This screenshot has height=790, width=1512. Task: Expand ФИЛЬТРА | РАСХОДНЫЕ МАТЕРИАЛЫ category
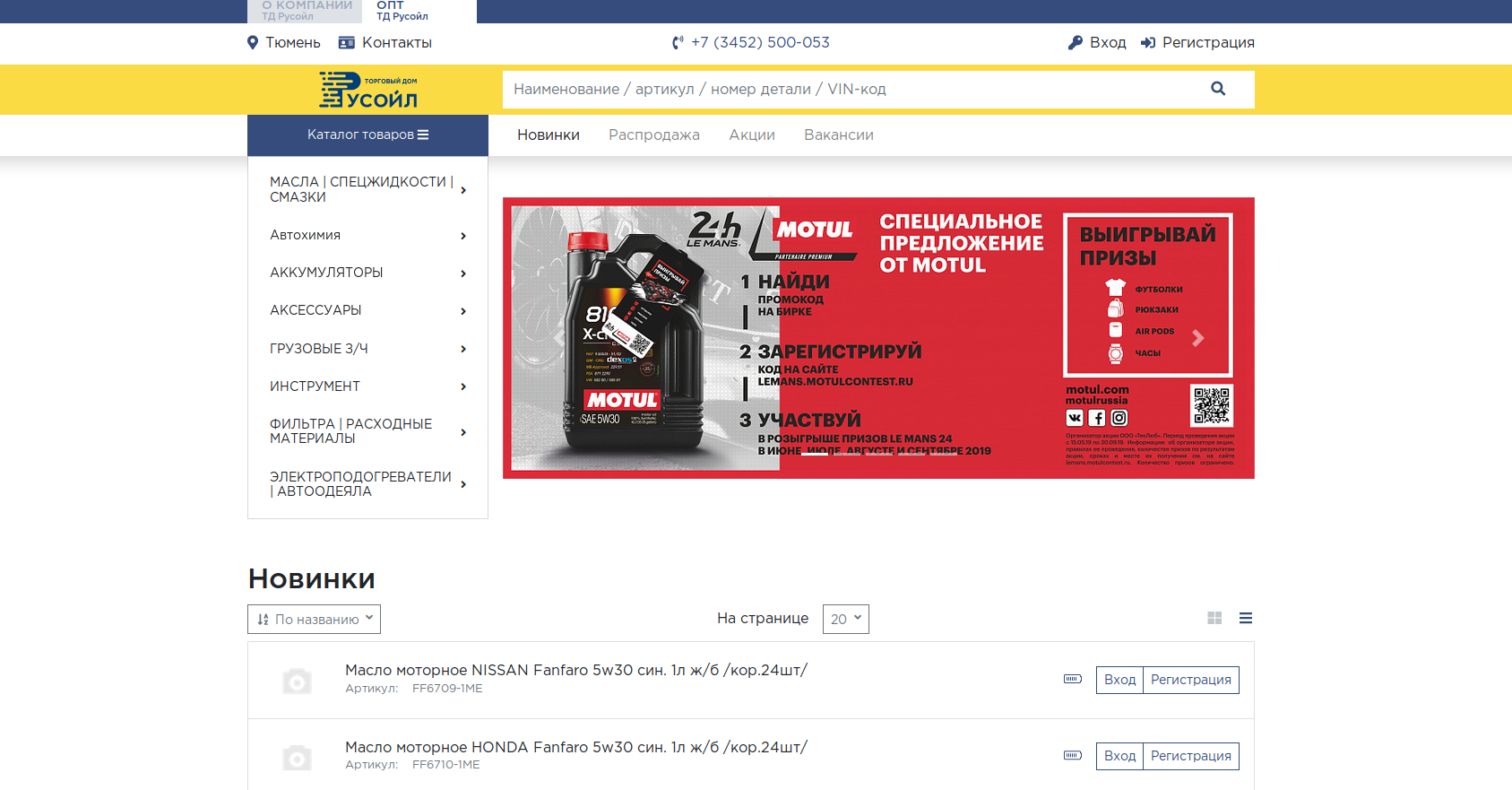pyautogui.click(x=367, y=431)
